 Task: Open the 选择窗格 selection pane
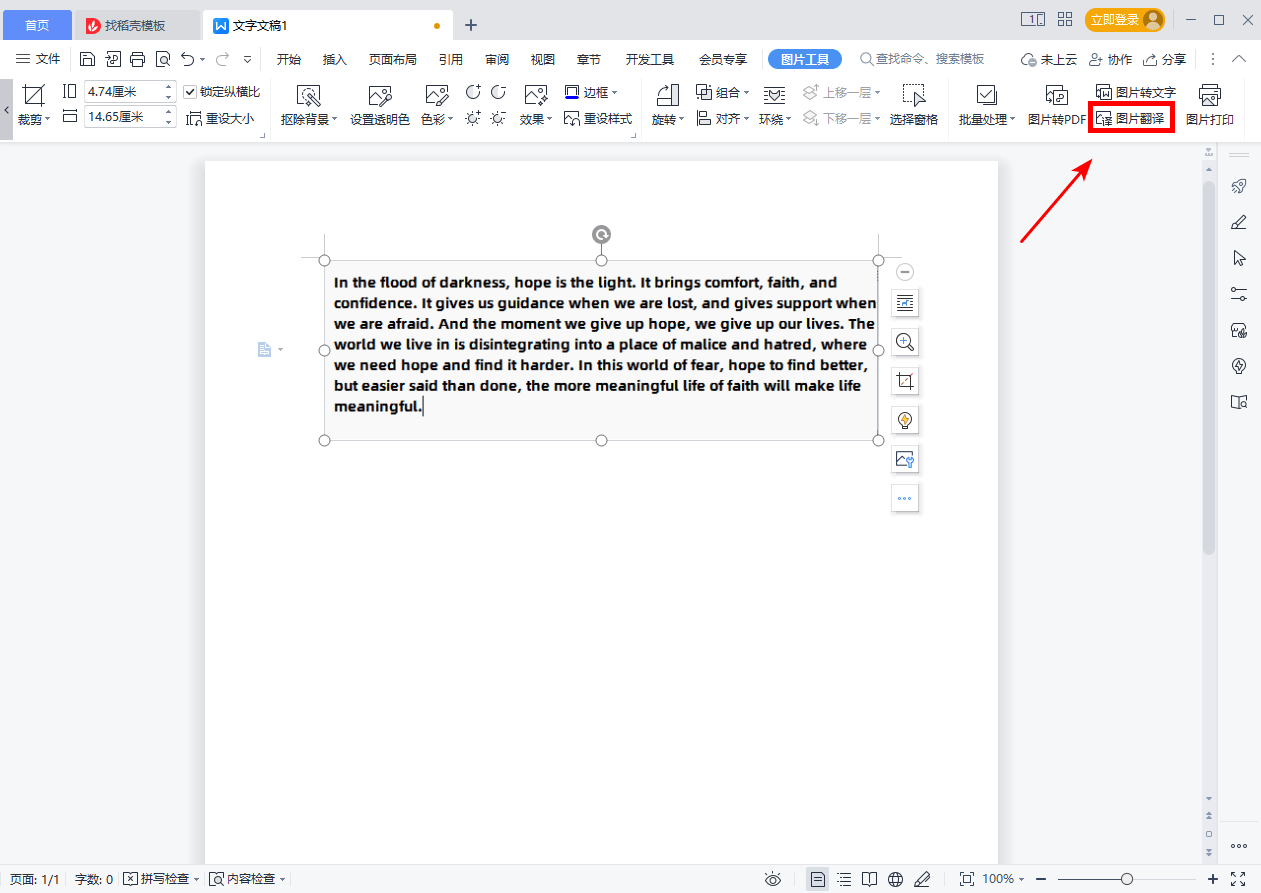tap(913, 105)
